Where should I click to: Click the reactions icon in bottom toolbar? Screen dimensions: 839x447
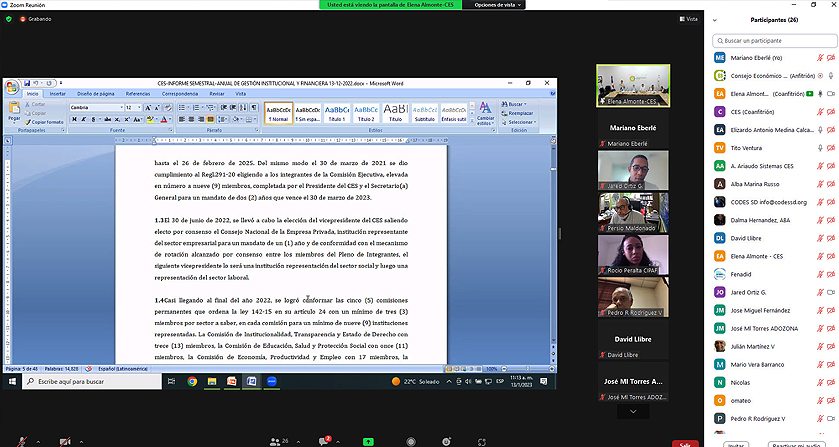(446, 442)
